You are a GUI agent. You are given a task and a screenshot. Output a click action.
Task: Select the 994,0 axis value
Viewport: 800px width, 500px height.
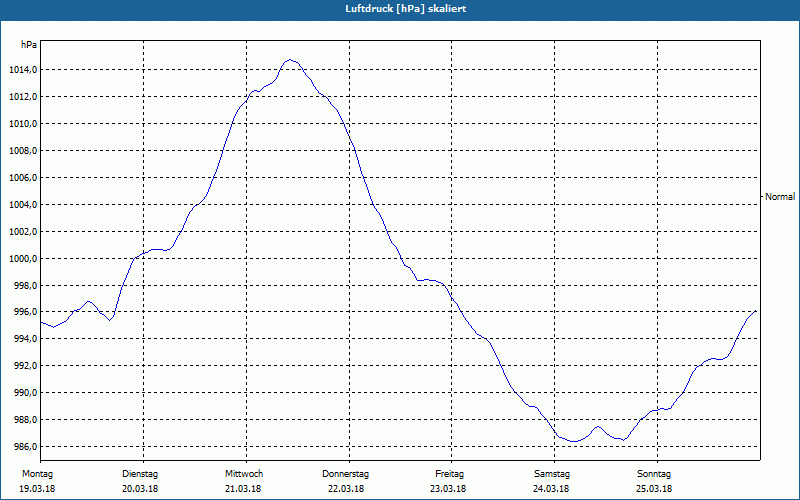25,339
